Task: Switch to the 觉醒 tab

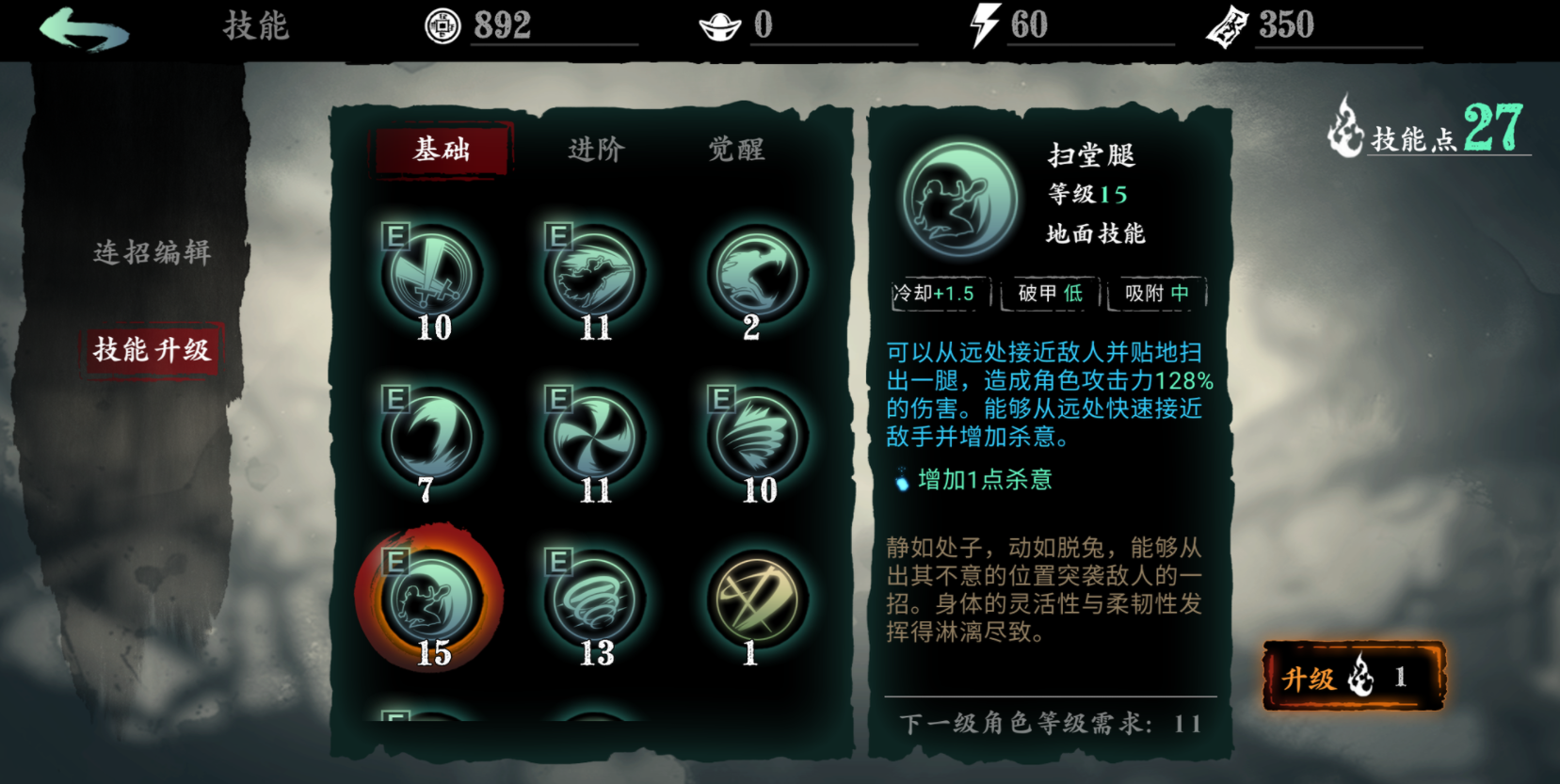Action: pos(736,149)
